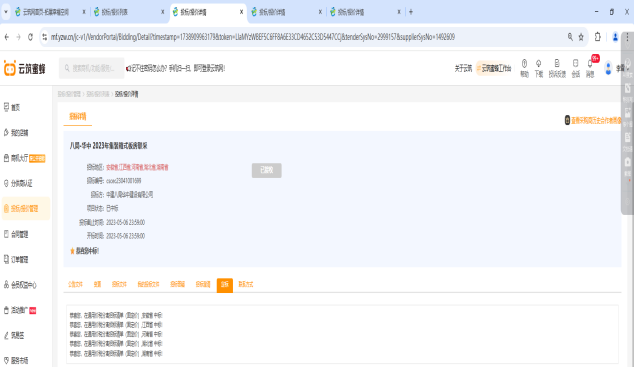The image size is (634, 368).
Task: Go to 投标/报价管理 breadcrumb
Action: click(69, 94)
